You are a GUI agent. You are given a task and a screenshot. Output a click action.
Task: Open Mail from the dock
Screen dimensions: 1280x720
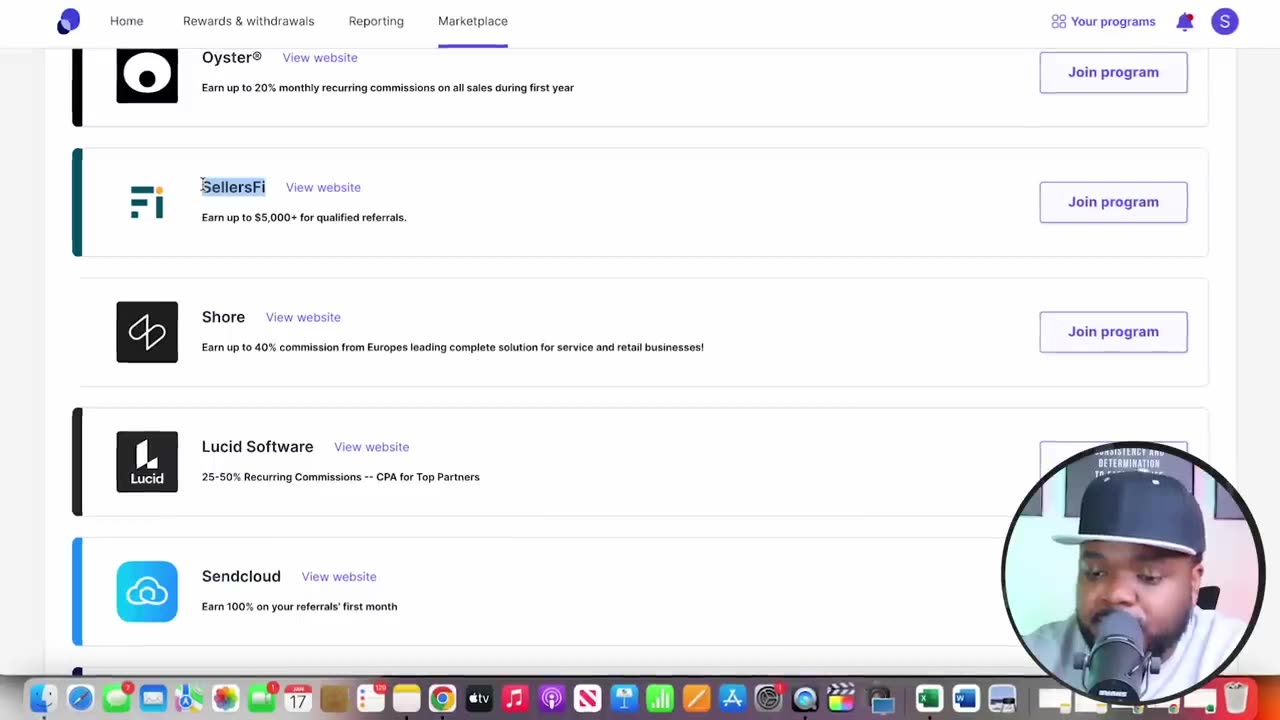pos(153,698)
